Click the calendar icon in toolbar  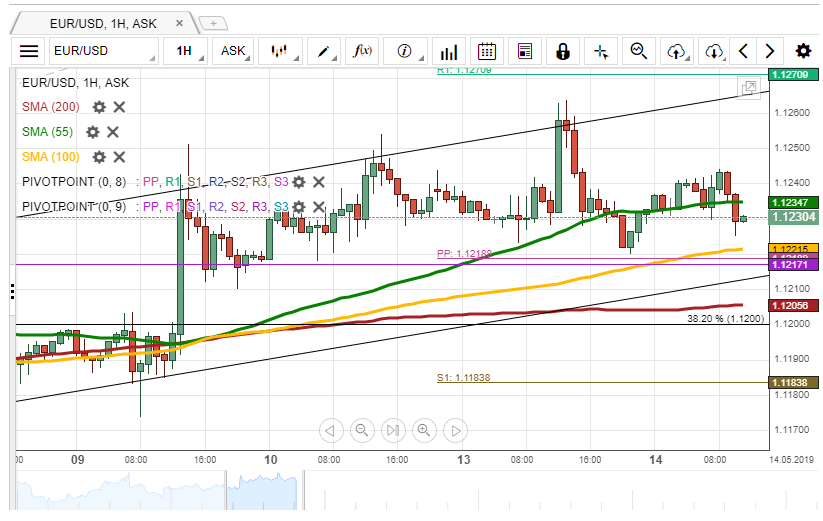point(487,51)
